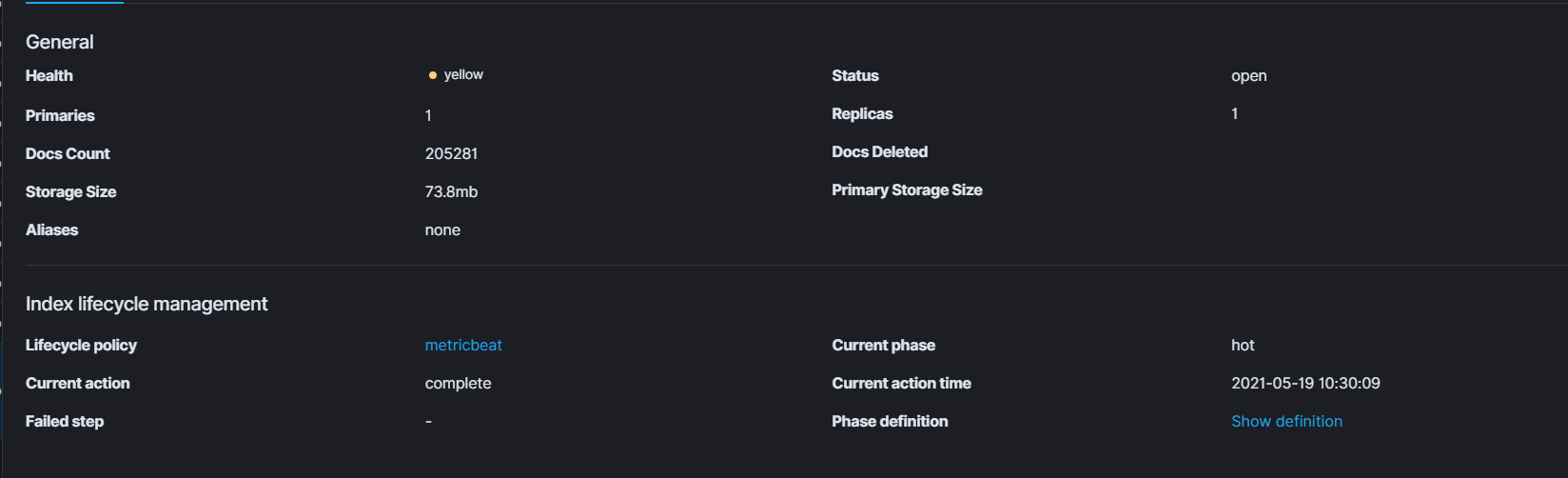Open the metricbeat lifecycle policy link
The image size is (1568, 478).
click(463, 346)
